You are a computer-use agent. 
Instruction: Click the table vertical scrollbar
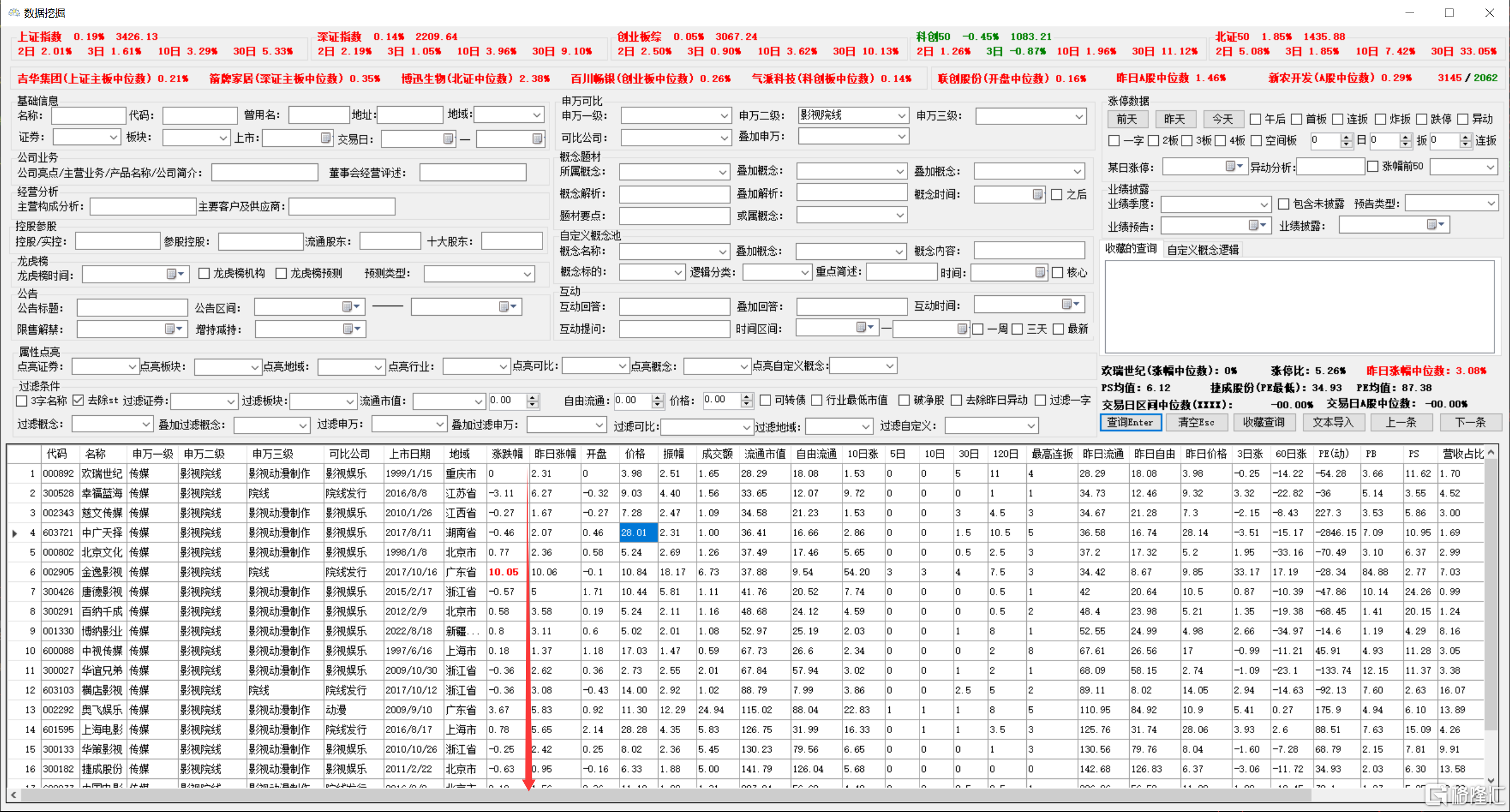coord(1490,596)
